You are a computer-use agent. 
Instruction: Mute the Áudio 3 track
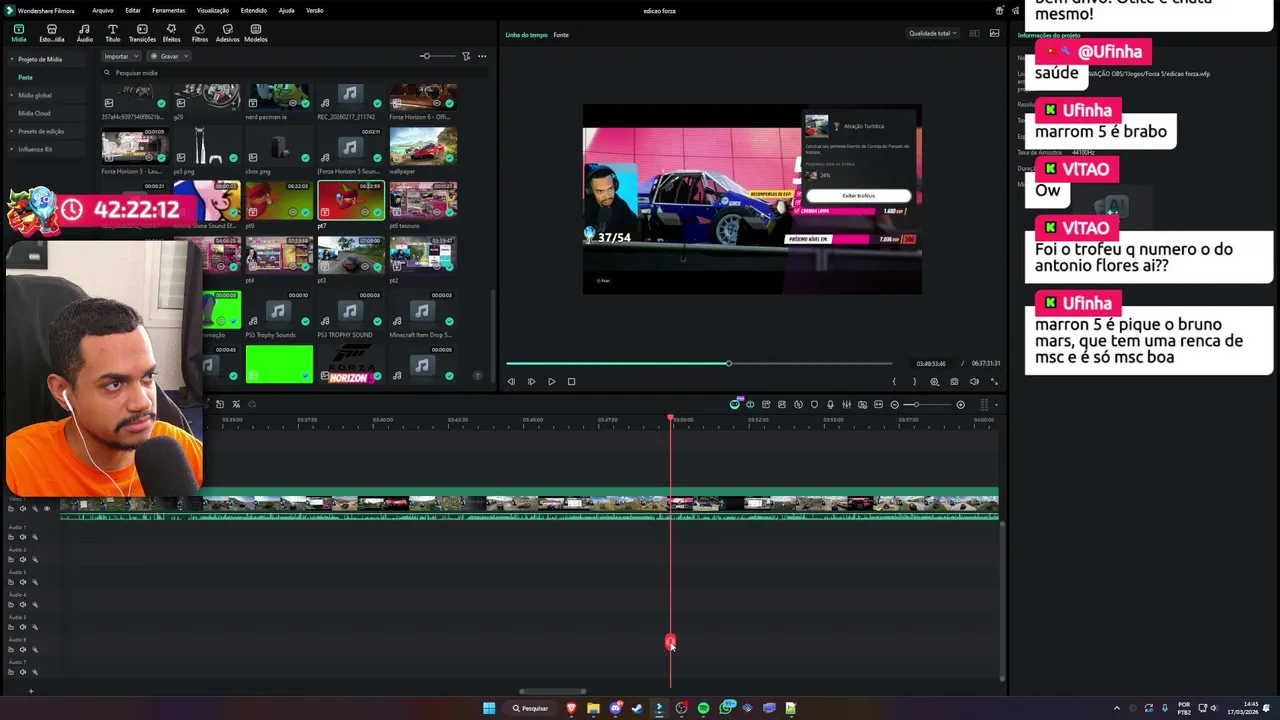click(23, 582)
